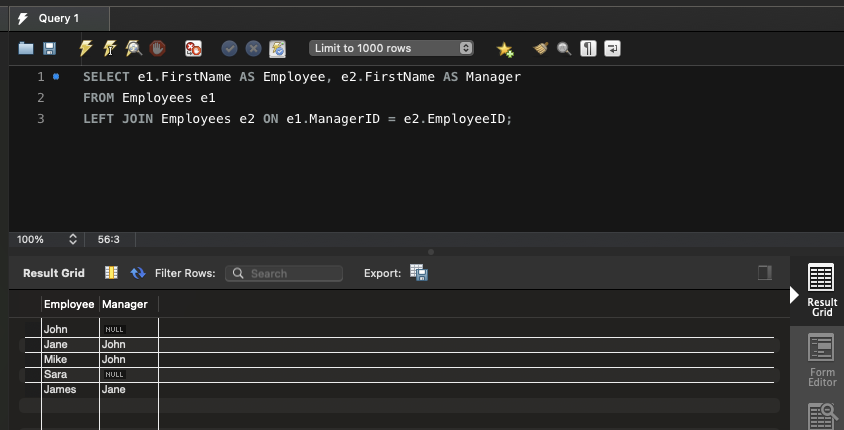
Task: Open the Form Editor side panel
Action: tap(821, 361)
